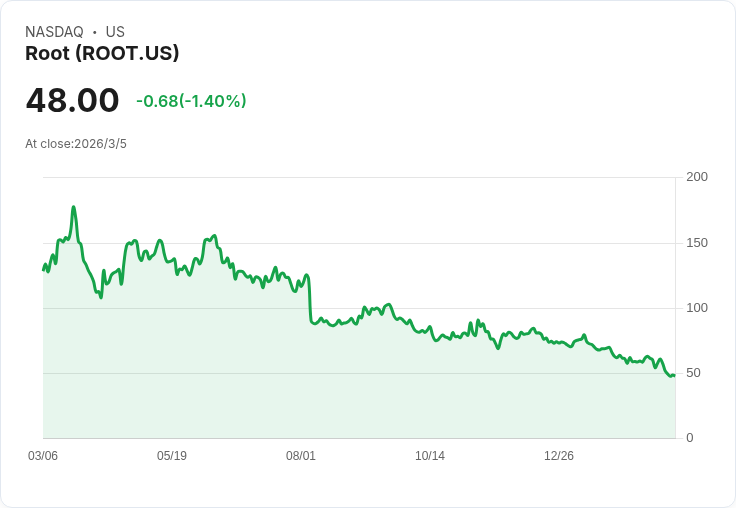The height and width of the screenshot is (508, 736).
Task: Click the sharp price drop near 08/01
Action: (x=309, y=300)
